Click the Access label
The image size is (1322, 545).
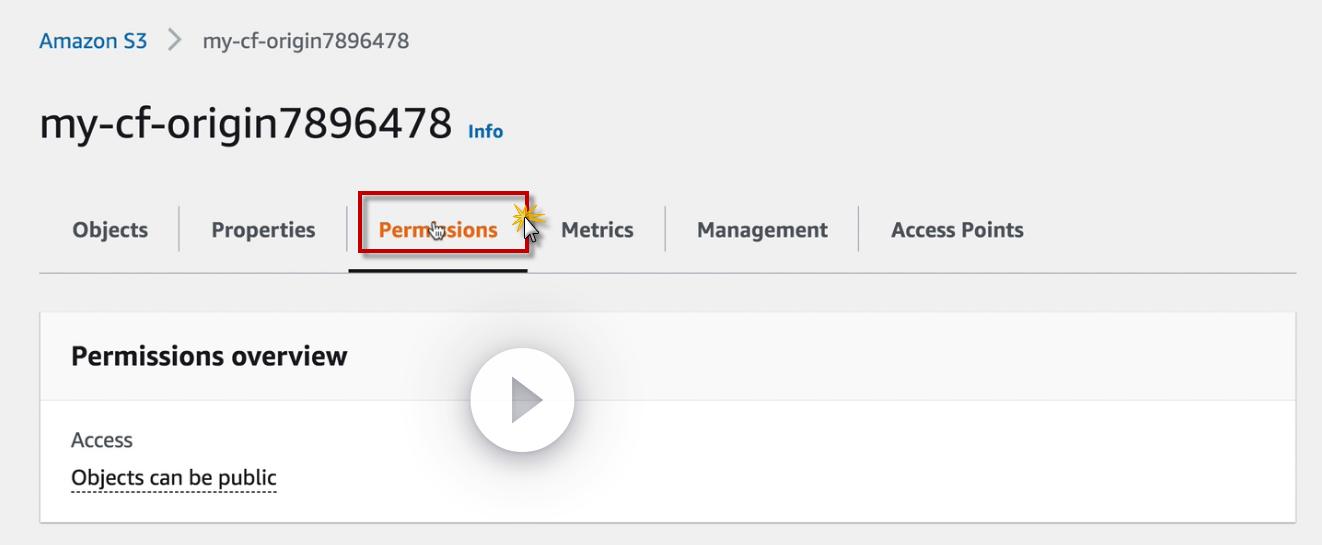click(x=102, y=440)
